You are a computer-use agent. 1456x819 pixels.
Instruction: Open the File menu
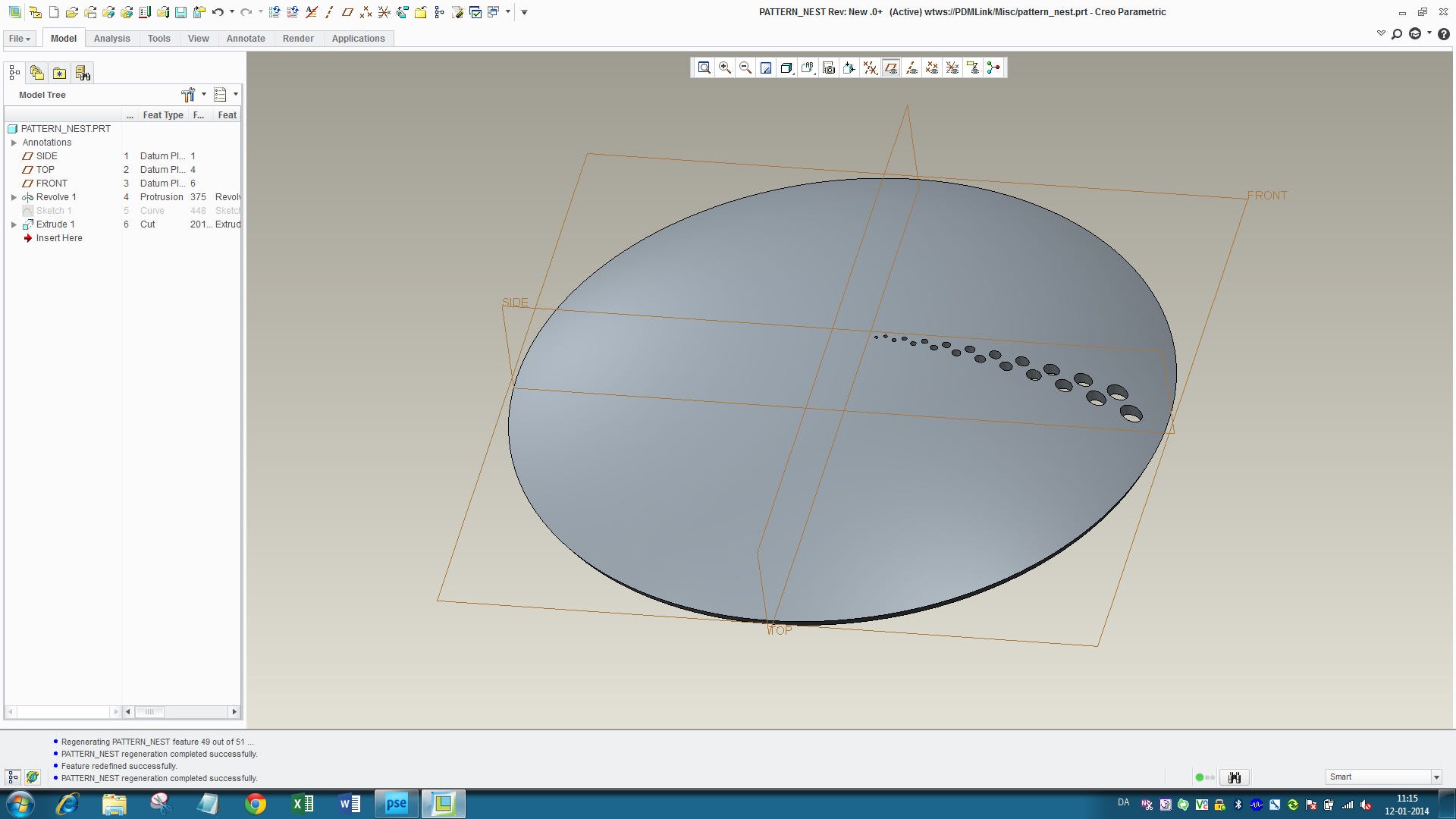[17, 38]
